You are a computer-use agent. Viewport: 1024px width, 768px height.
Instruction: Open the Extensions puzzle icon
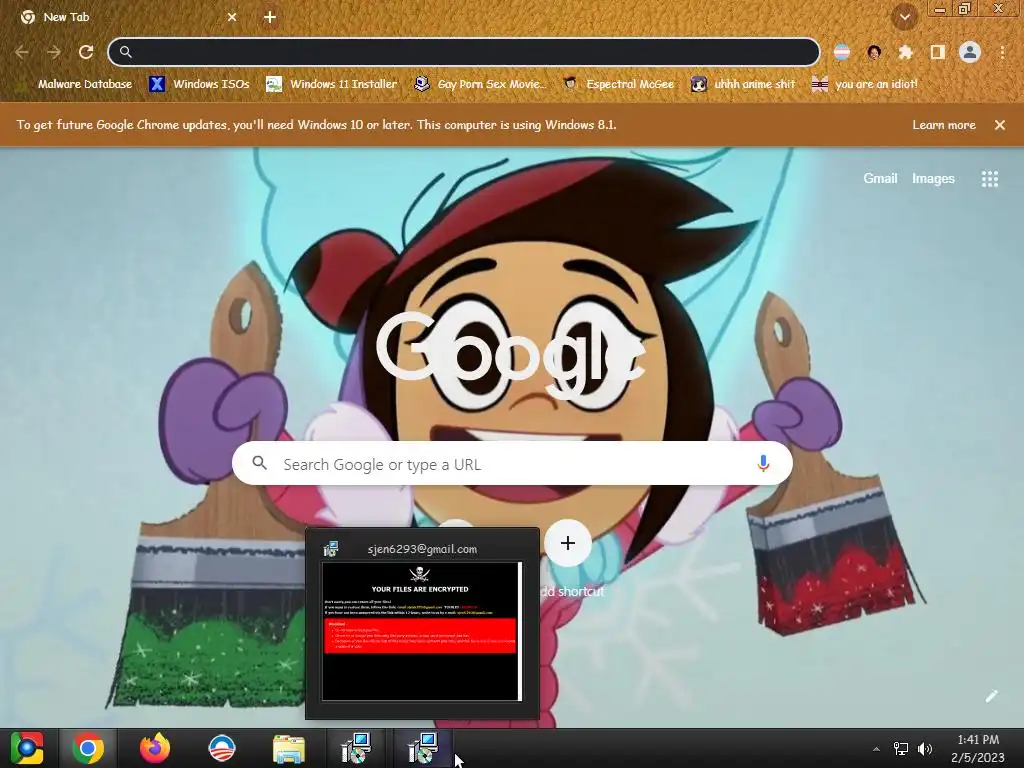pyautogui.click(x=905, y=52)
